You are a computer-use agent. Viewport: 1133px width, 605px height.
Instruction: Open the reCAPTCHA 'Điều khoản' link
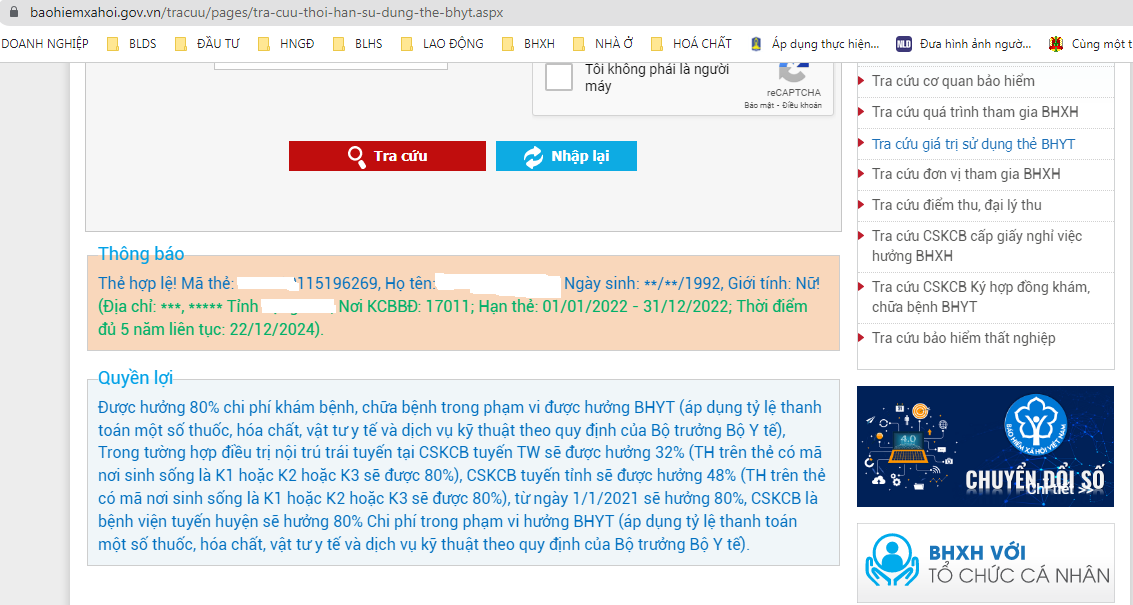[x=801, y=105]
